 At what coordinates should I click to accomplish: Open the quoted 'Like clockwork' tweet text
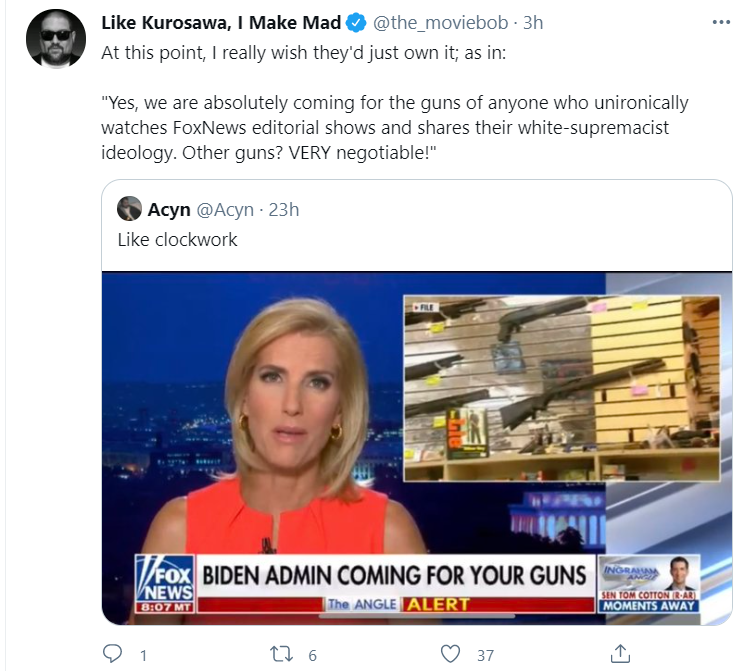[x=177, y=239]
